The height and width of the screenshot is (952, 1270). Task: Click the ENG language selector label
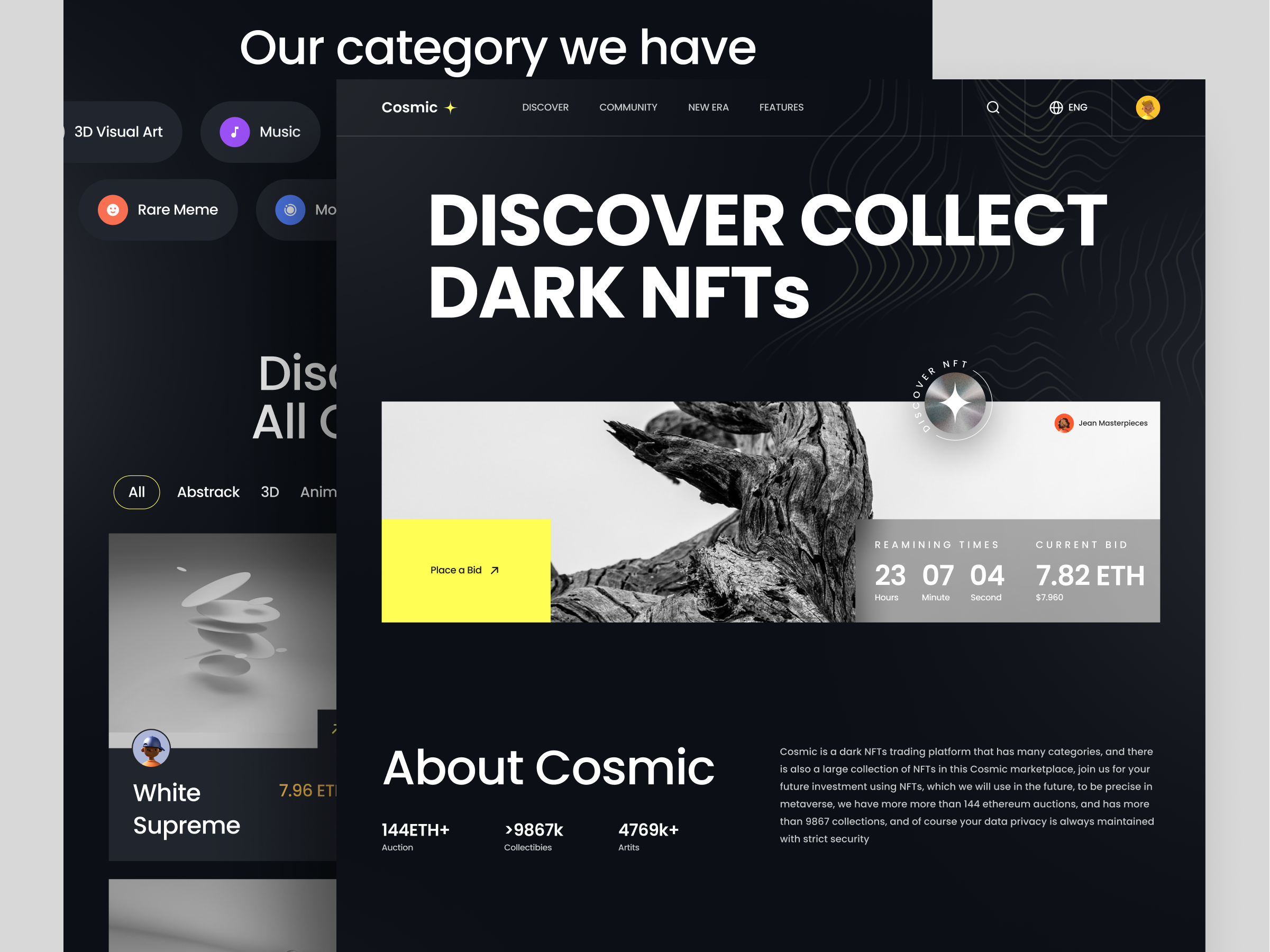1079,107
